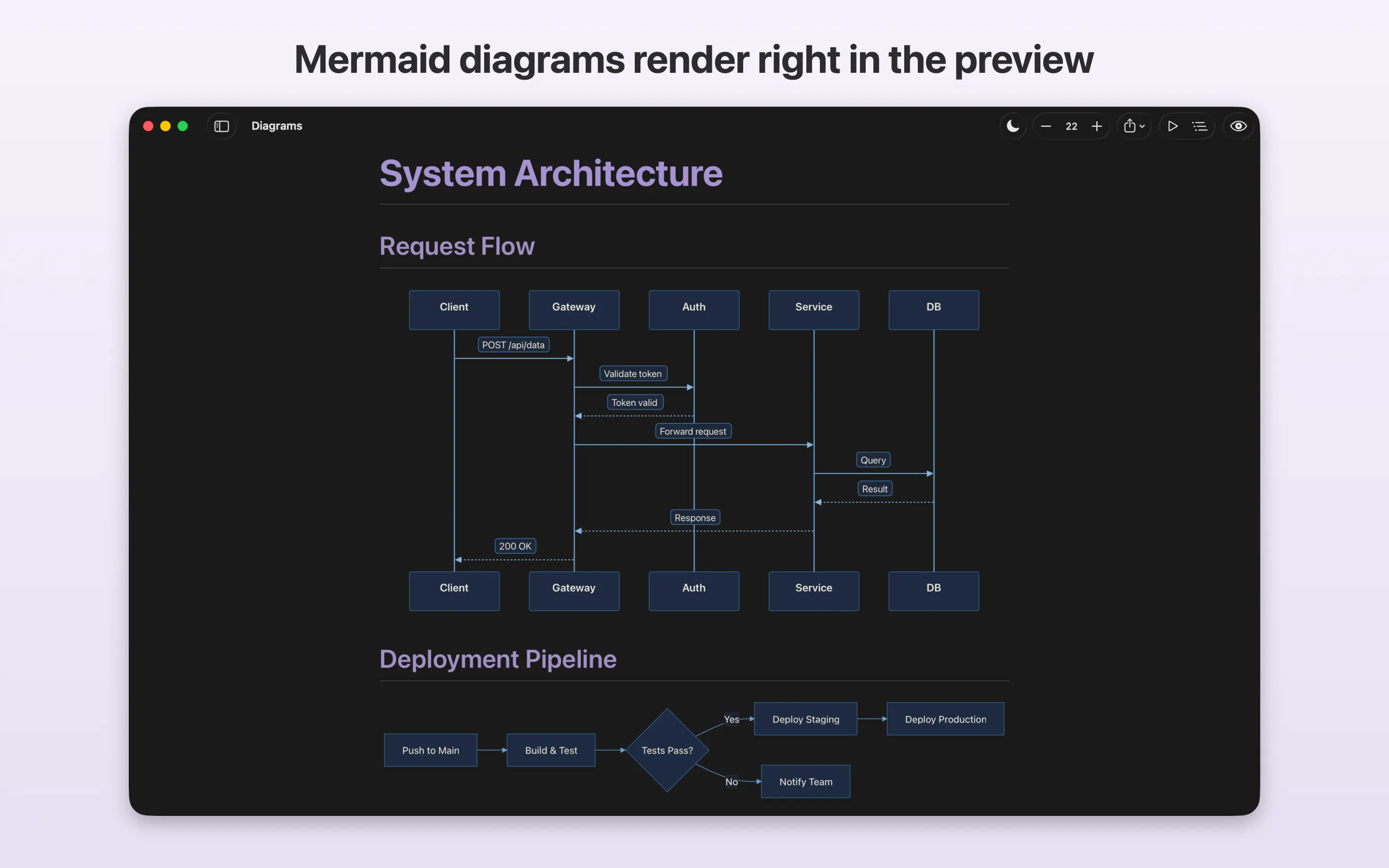Close the window with red button
Image resolution: width=1389 pixels, height=868 pixels.
tap(148, 126)
